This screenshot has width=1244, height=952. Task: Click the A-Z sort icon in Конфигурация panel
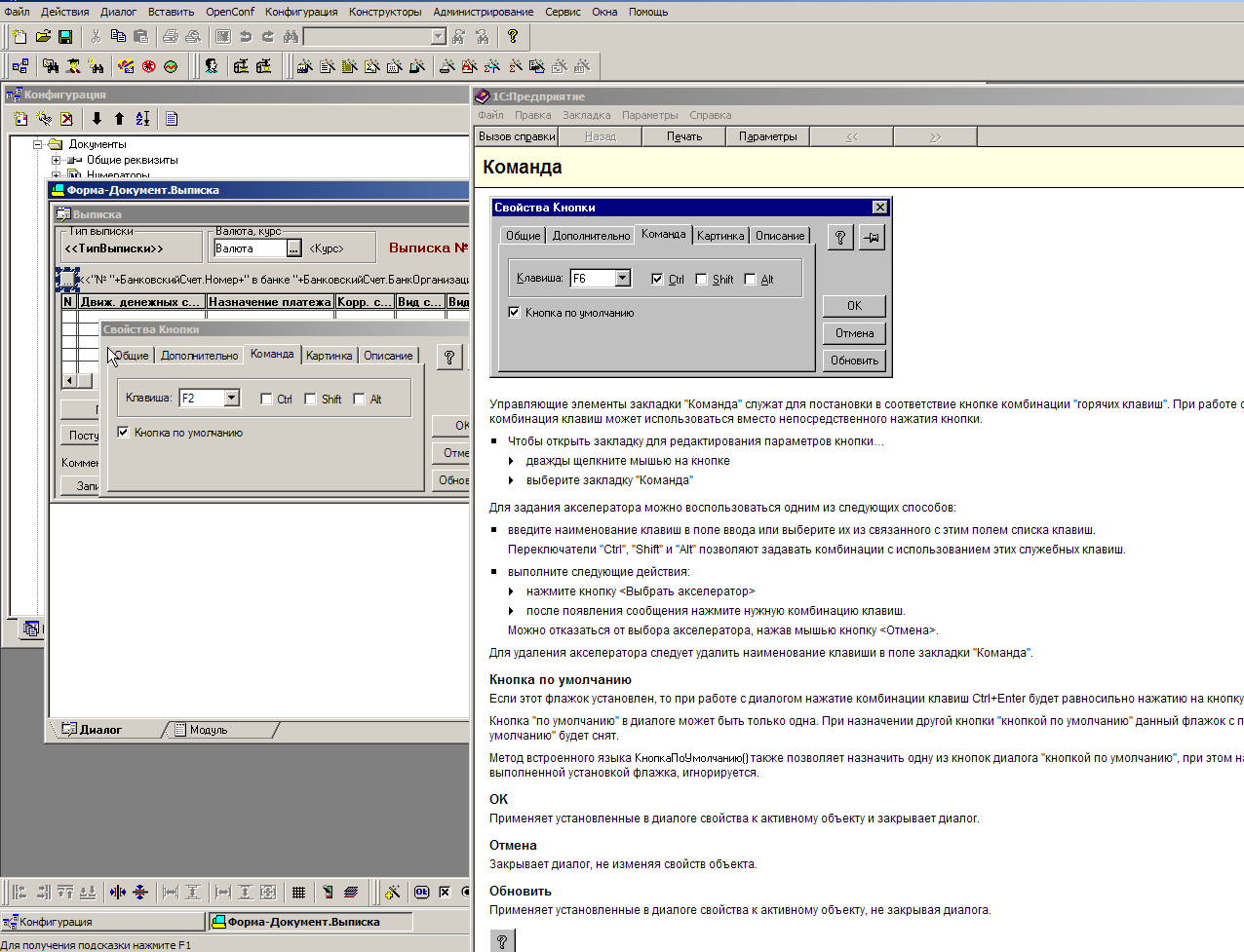(x=142, y=119)
